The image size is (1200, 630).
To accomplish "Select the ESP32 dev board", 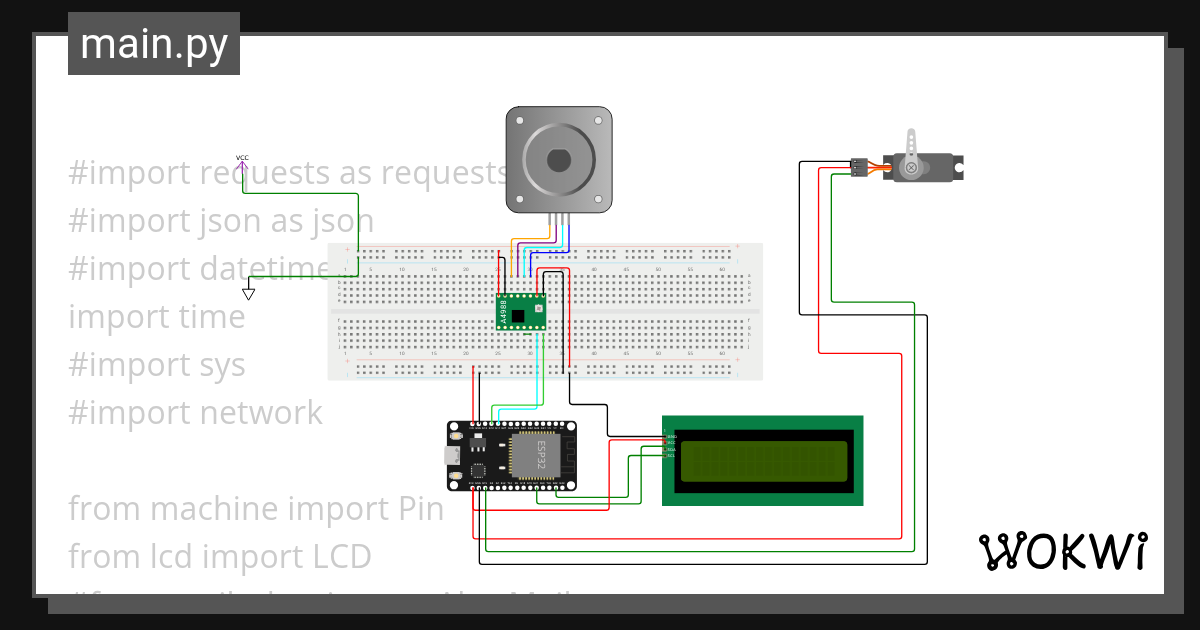I will pyautogui.click(x=530, y=458).
